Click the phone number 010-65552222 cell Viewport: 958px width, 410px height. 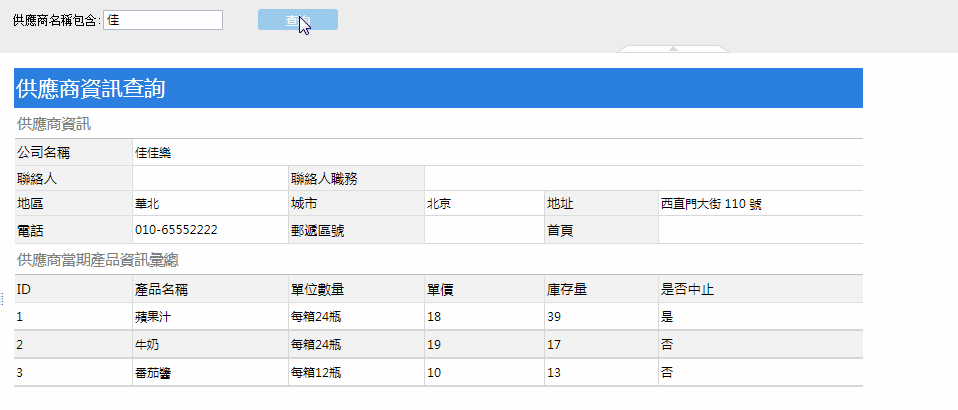pos(176,229)
